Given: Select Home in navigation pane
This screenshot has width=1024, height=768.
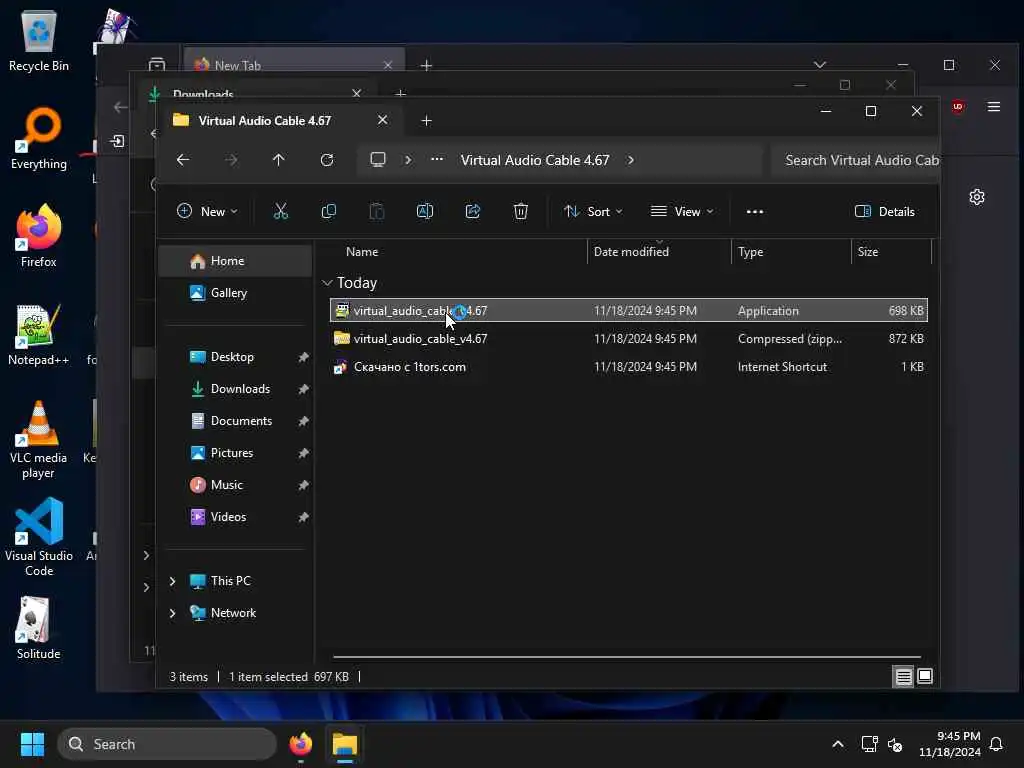Looking at the screenshot, I should click(x=236, y=261).
